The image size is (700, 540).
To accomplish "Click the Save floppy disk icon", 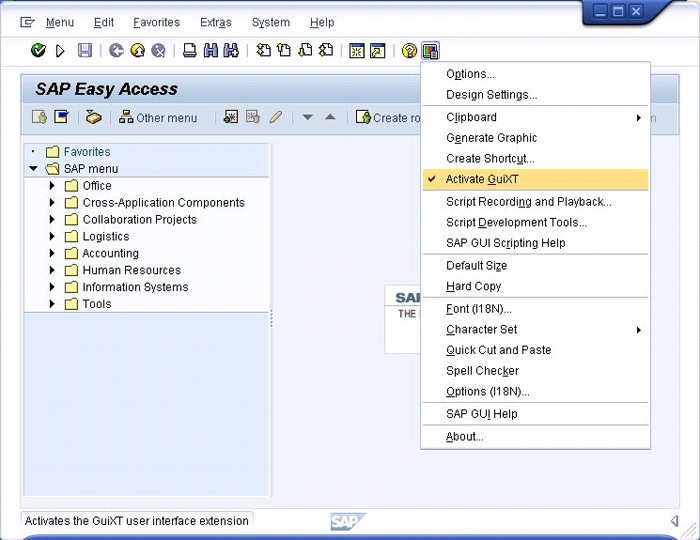I will (85, 50).
